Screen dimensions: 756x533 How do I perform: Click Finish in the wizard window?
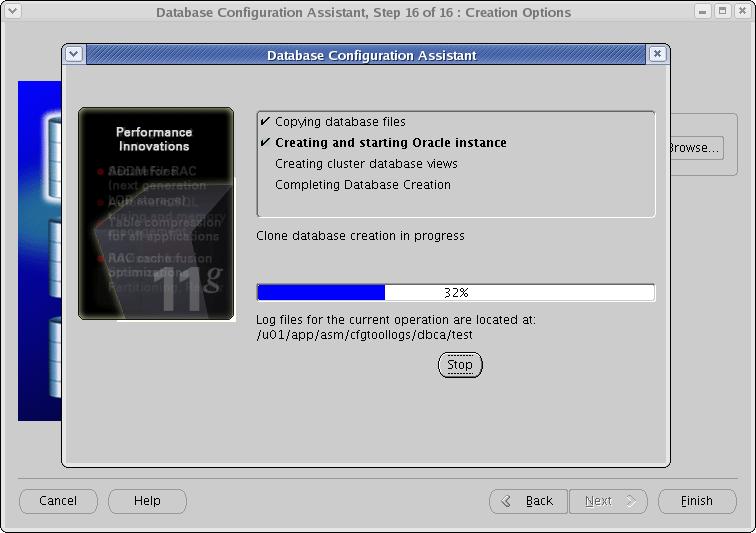tap(697, 501)
